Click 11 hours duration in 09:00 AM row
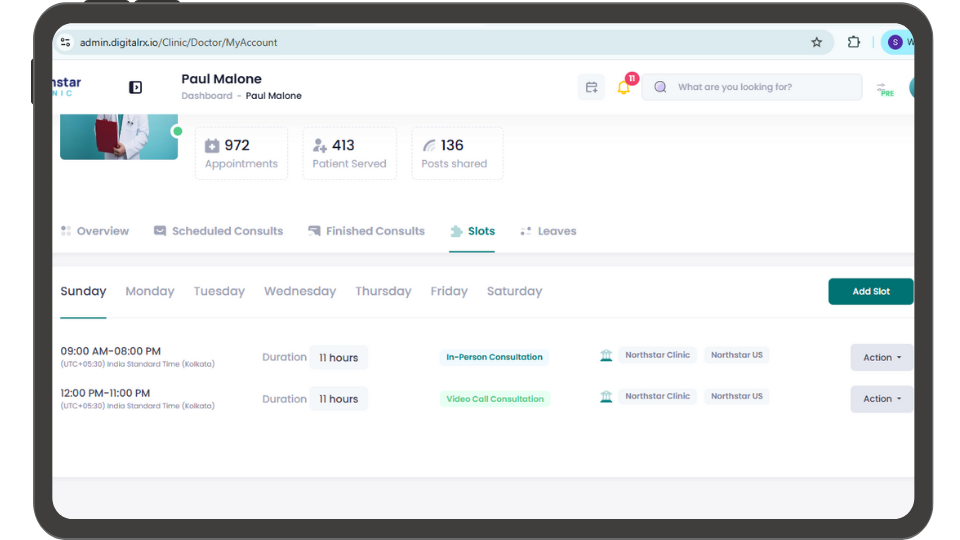Image resolution: width=960 pixels, height=540 pixels. click(339, 358)
